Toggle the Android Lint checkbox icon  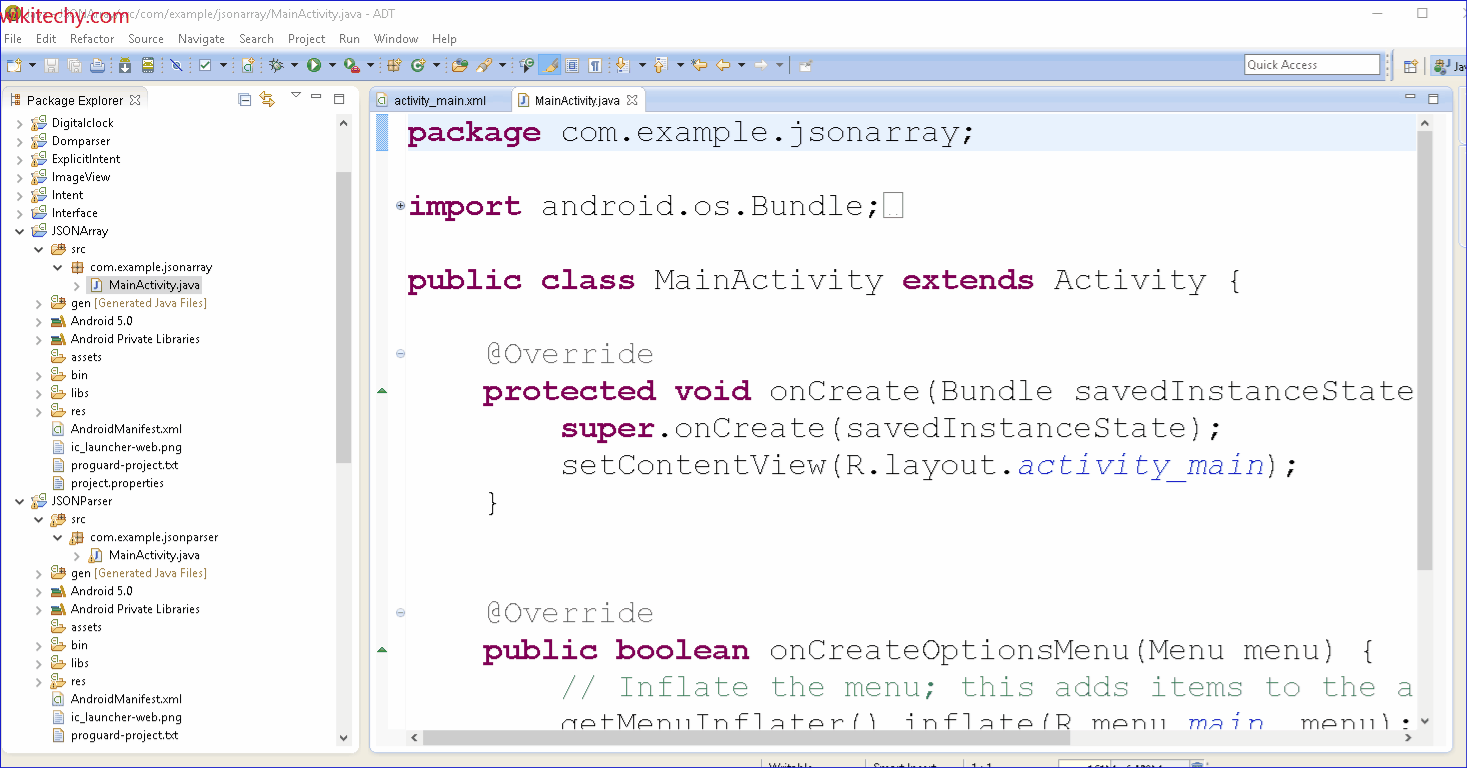pyautogui.click(x=205, y=65)
